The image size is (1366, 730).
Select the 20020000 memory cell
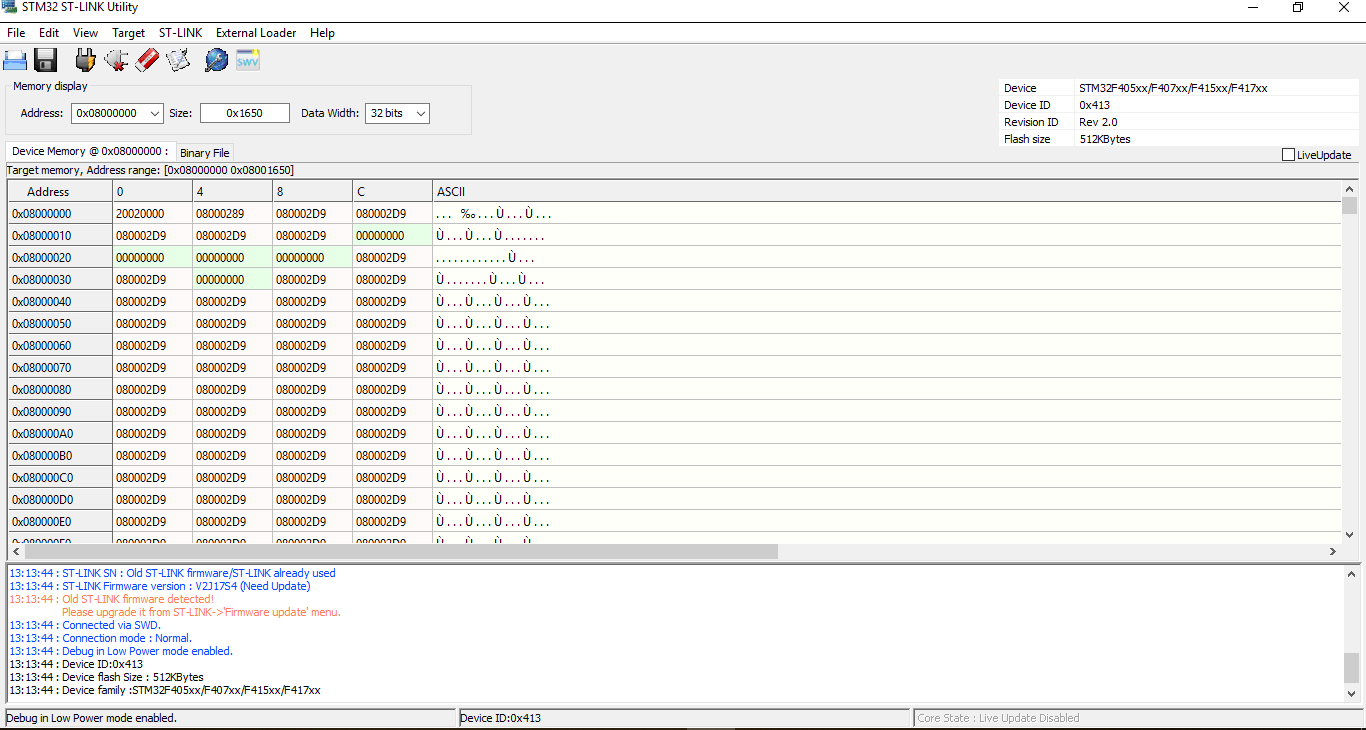coord(152,214)
